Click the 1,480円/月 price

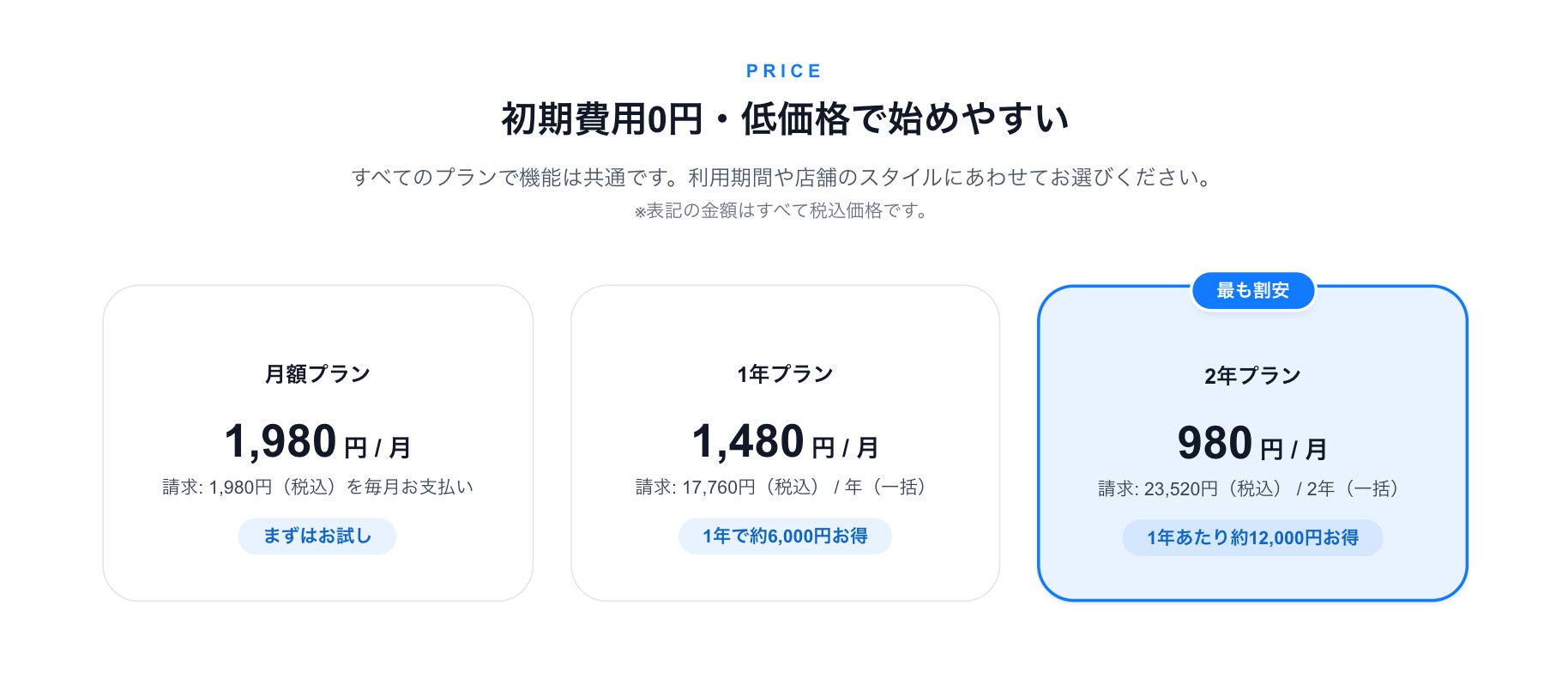pyautogui.click(x=785, y=443)
